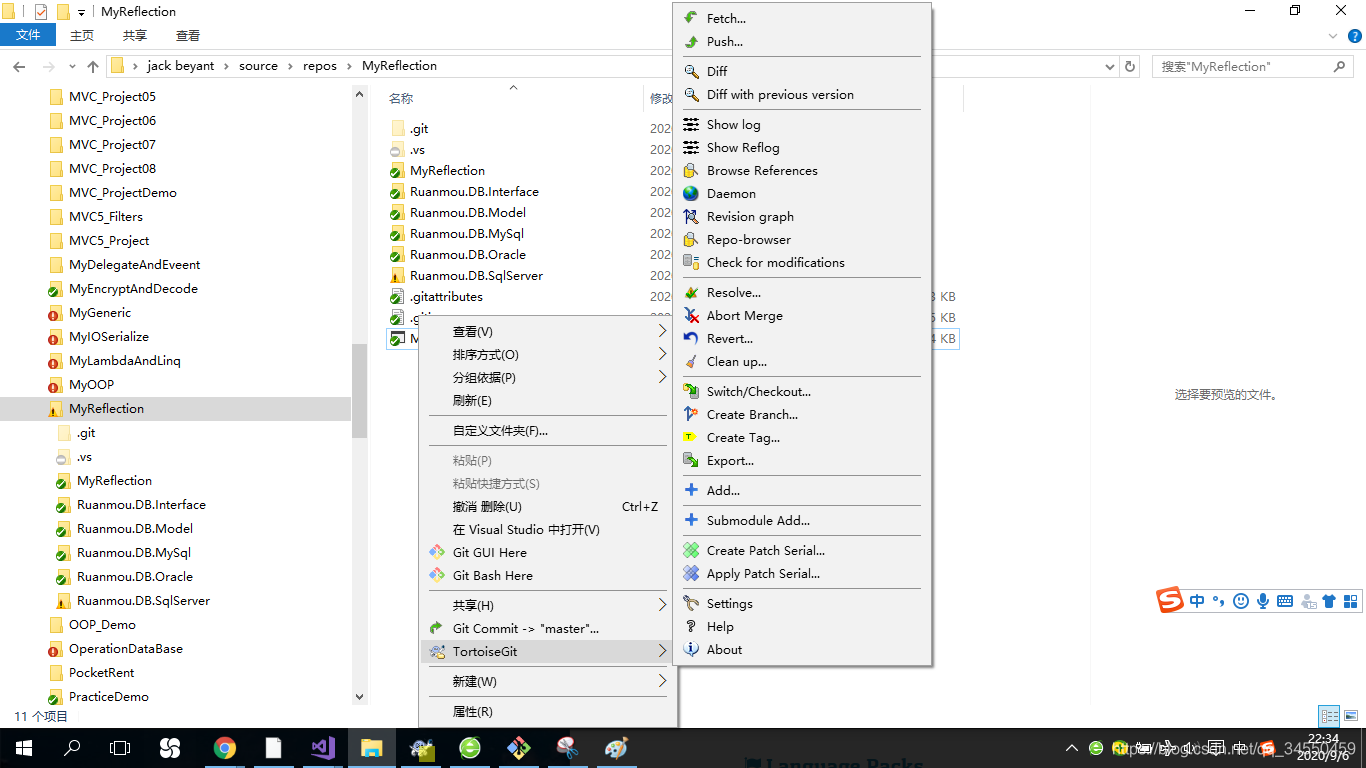Image resolution: width=1366 pixels, height=768 pixels.
Task: Select Git Bash Here
Action: [548, 575]
